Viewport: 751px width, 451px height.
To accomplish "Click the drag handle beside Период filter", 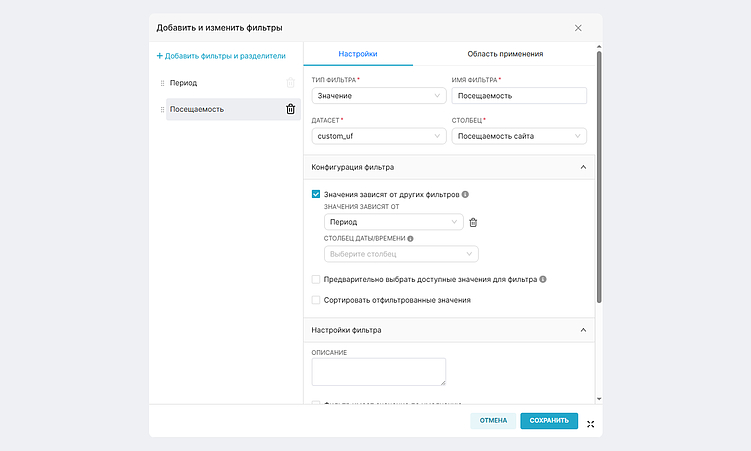I will [162, 83].
